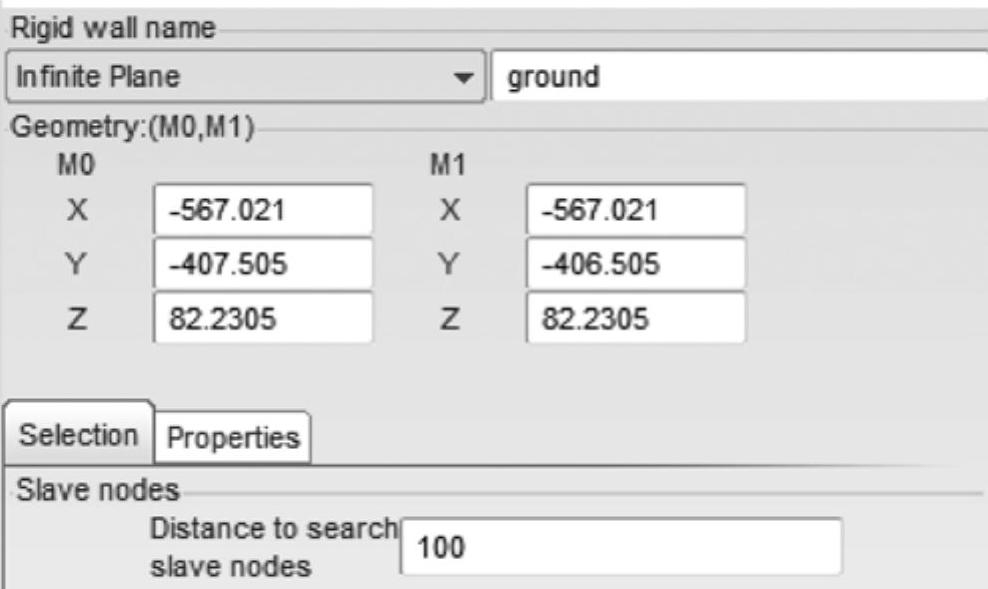Open the Properties tab
This screenshot has height=589, width=988.
point(232,437)
